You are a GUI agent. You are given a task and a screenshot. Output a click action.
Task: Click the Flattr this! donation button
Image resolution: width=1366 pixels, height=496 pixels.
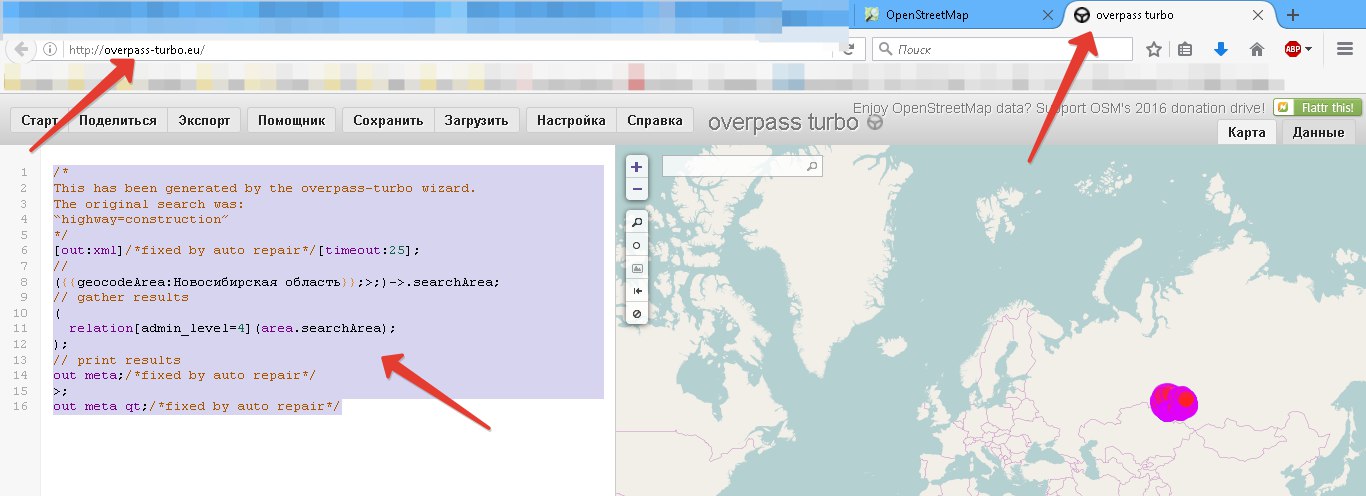coord(1316,107)
